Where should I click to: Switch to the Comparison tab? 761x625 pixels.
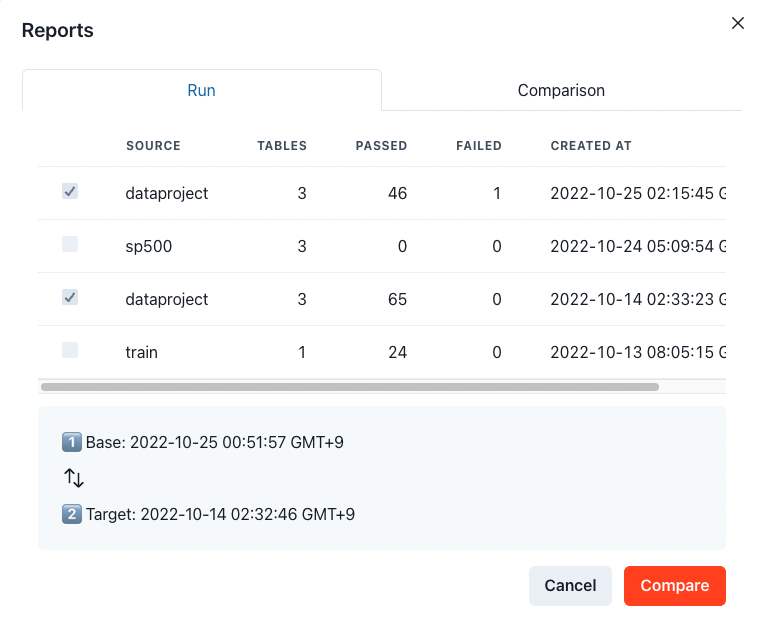click(561, 90)
